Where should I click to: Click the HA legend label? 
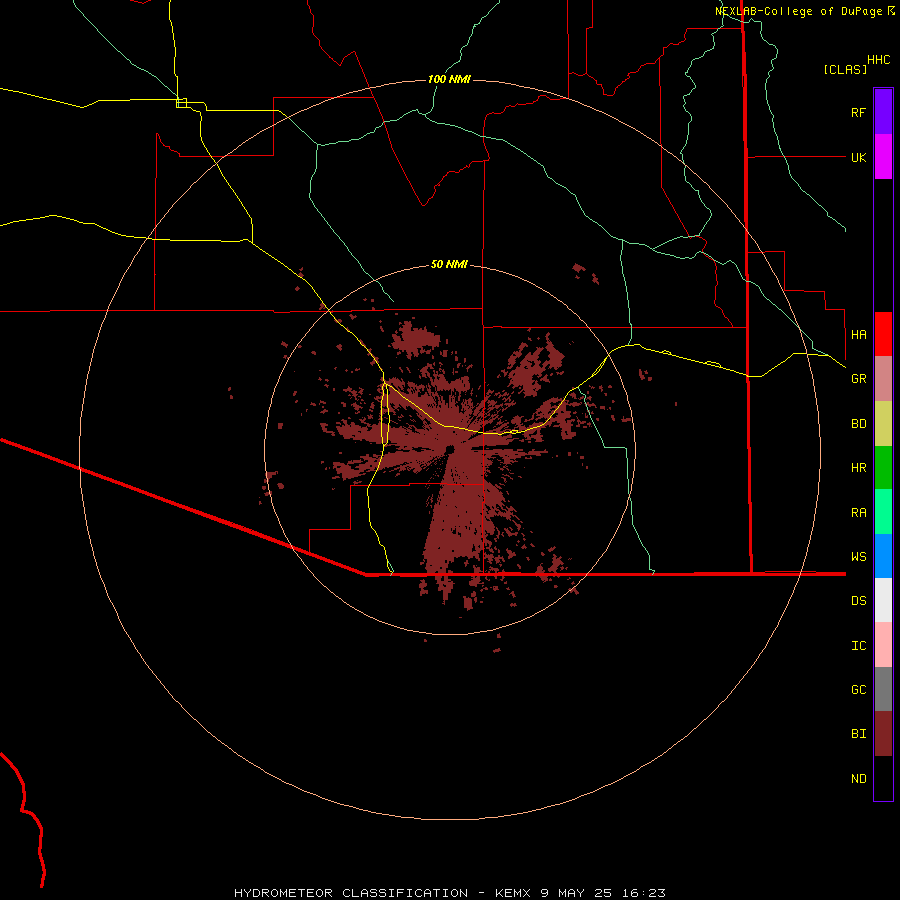[x=858, y=334]
